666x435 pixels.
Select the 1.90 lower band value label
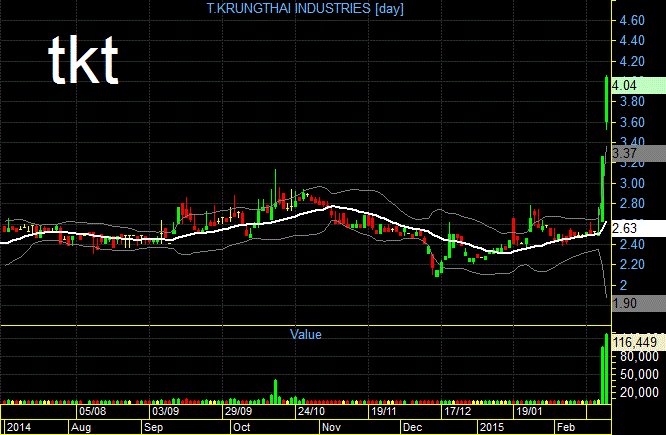click(x=638, y=303)
